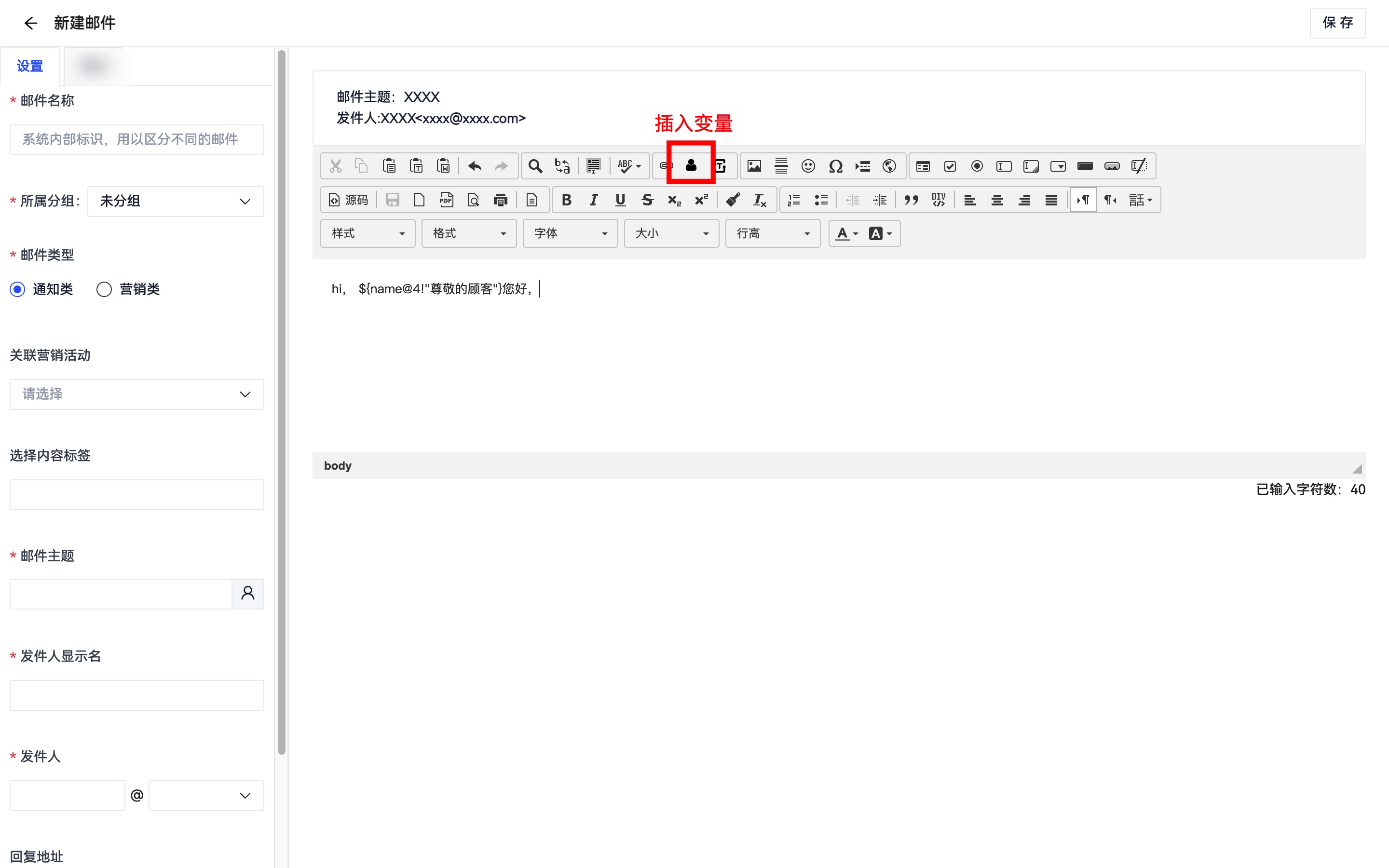The image size is (1389, 868).
Task: Select the 营销类 radio button
Action: point(104,289)
